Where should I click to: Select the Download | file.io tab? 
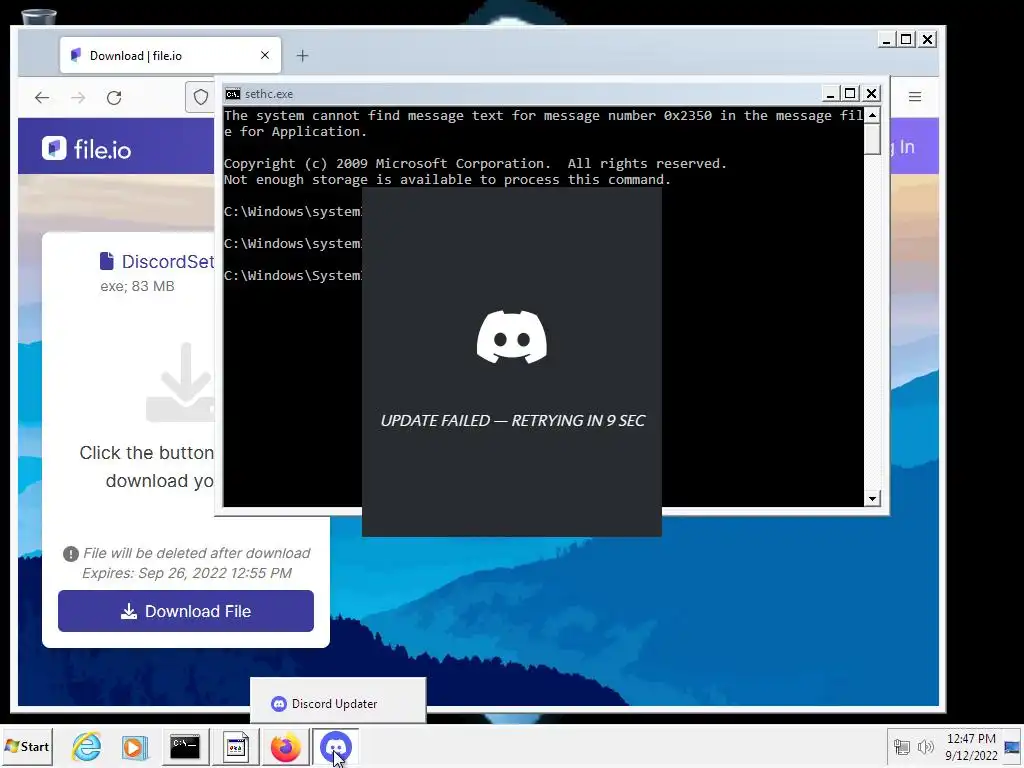pos(170,56)
